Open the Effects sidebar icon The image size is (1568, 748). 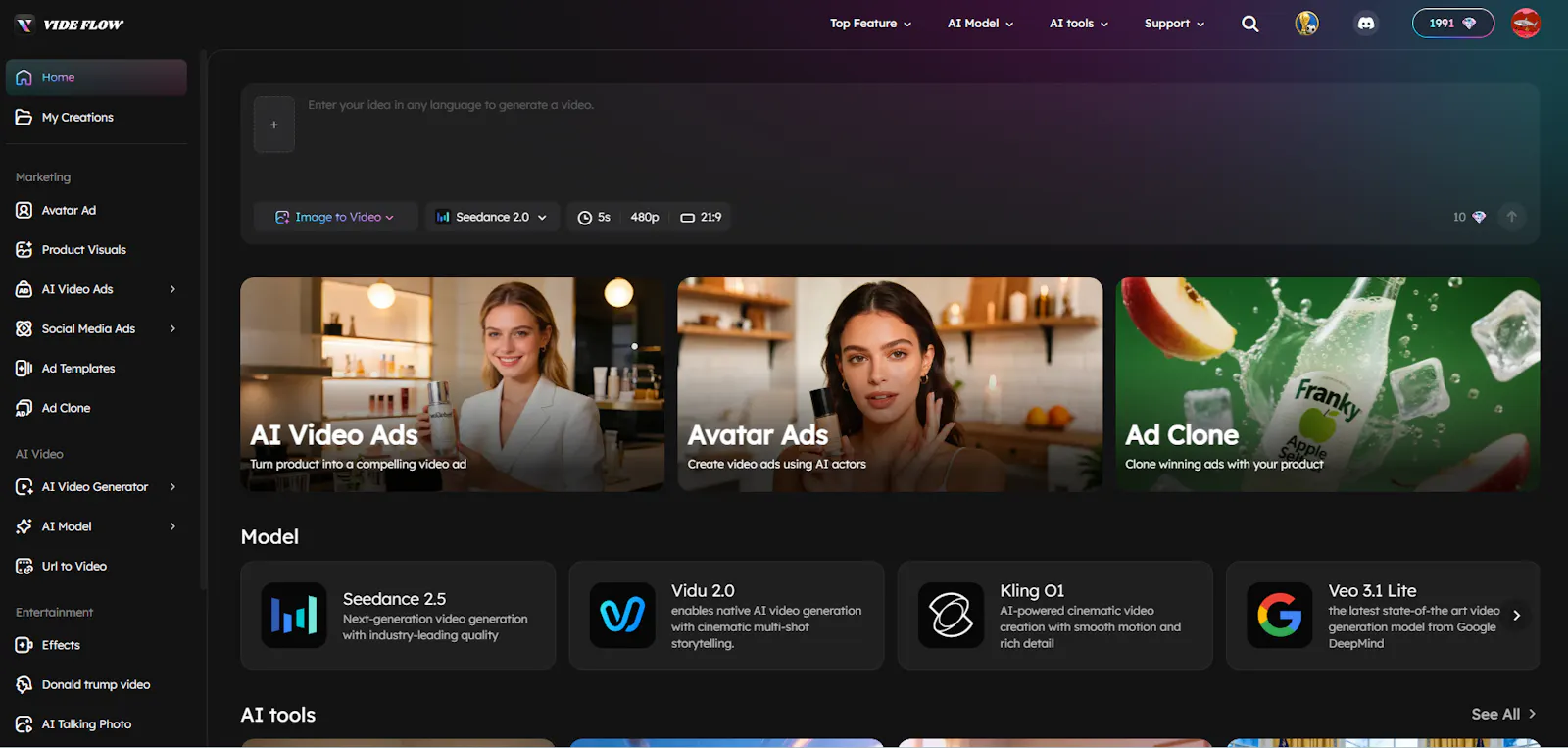[24, 645]
